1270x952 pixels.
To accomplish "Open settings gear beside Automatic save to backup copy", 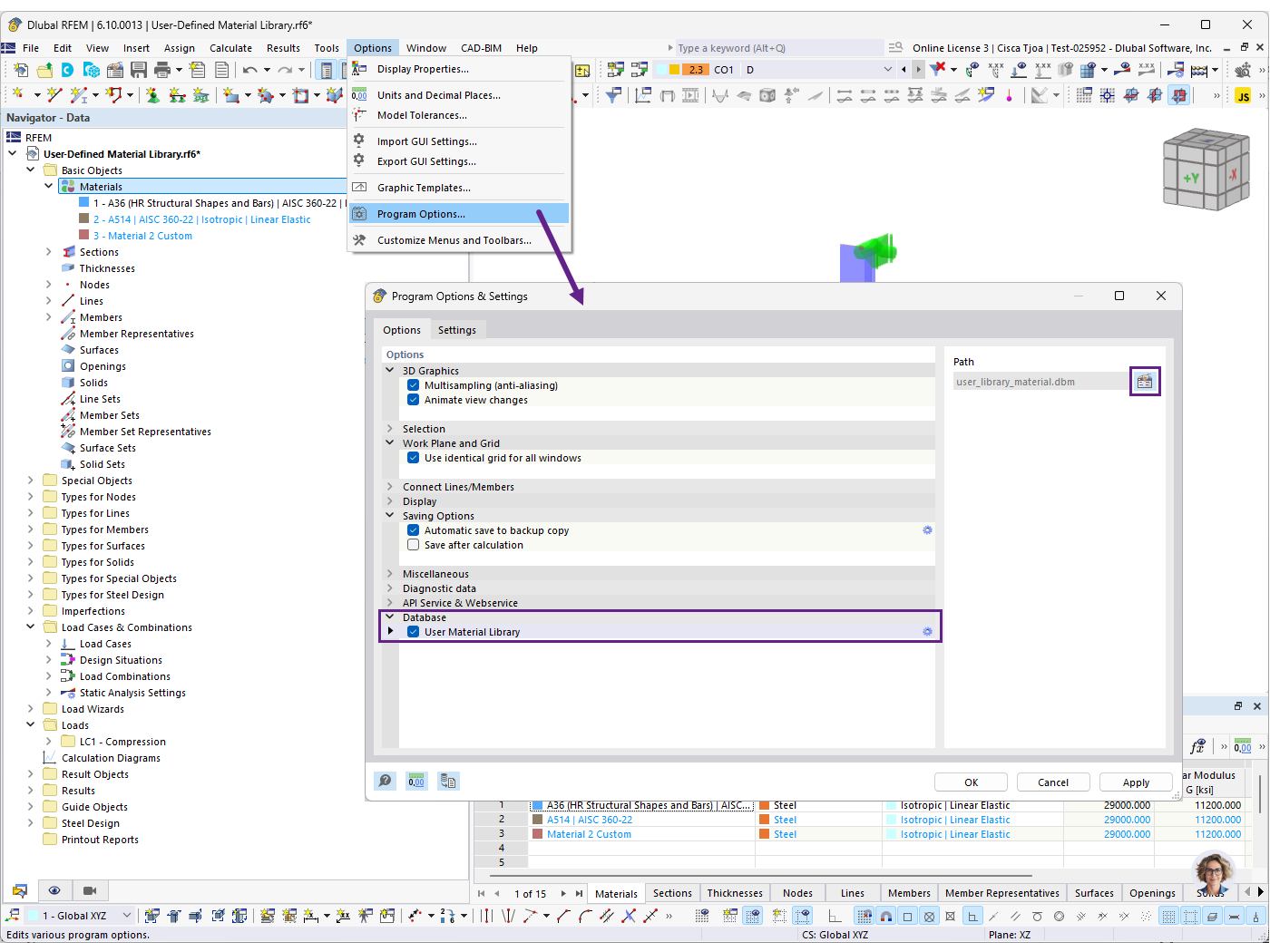I will 927,529.
